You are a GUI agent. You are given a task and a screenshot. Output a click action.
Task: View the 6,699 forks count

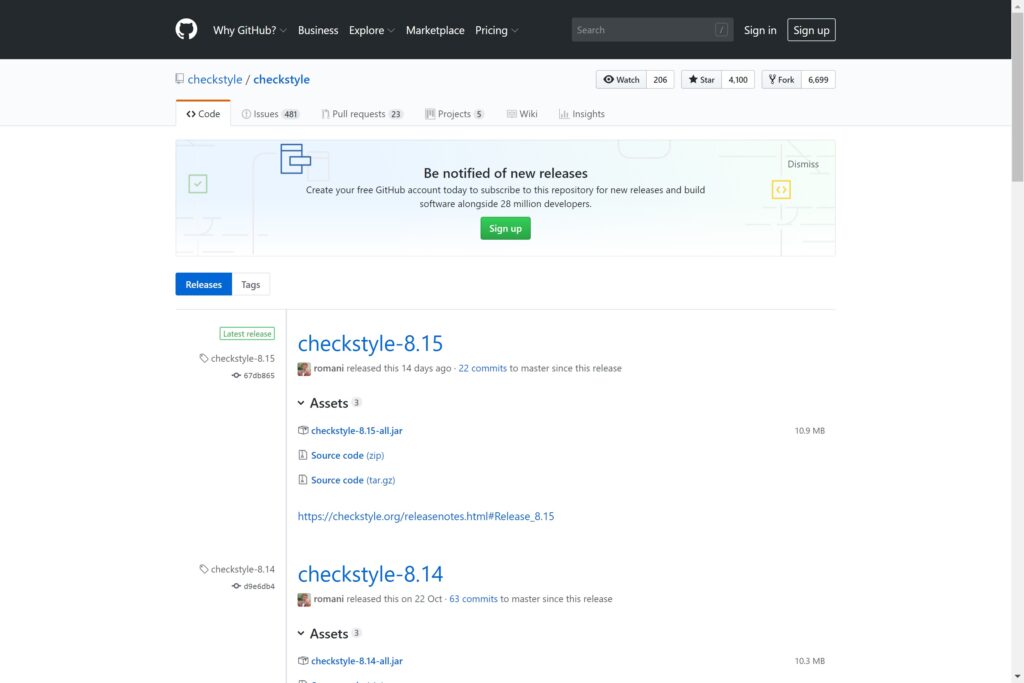point(818,80)
